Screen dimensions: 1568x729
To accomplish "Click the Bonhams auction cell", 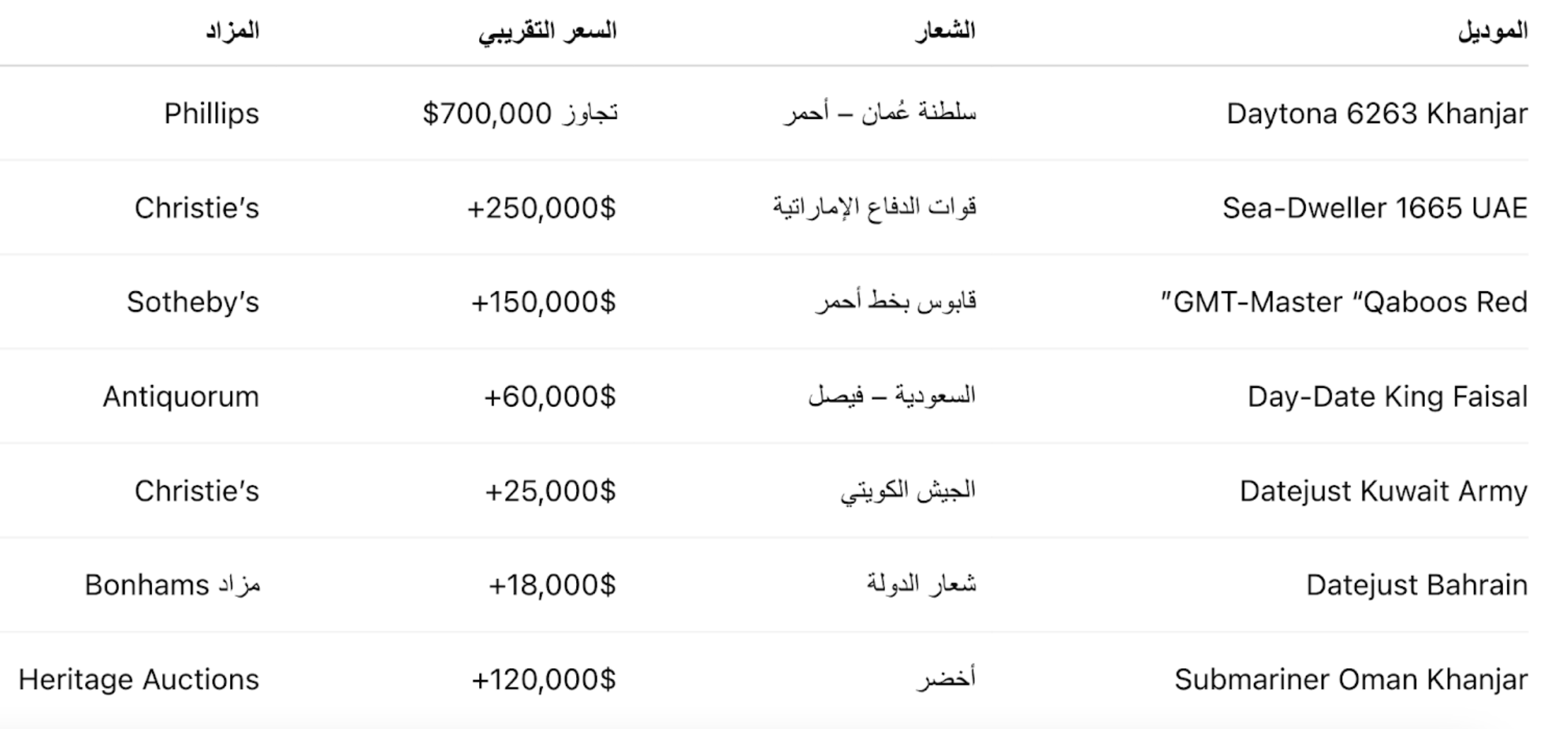I will click(x=172, y=585).
